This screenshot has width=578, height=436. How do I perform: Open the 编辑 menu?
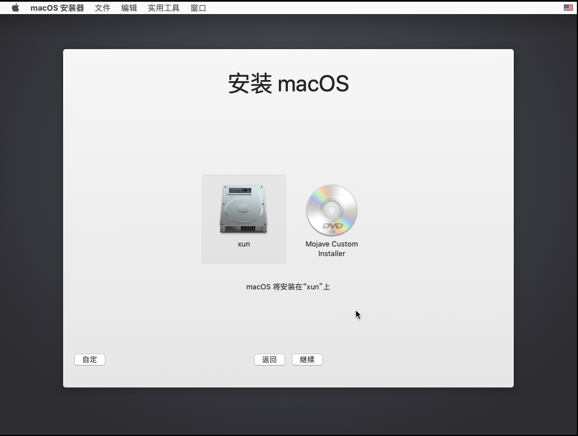coord(129,8)
